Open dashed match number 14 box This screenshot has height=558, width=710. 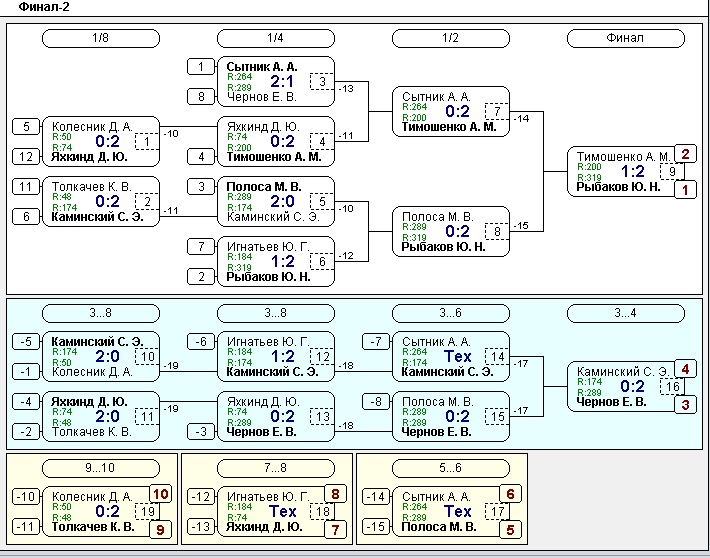click(497, 357)
